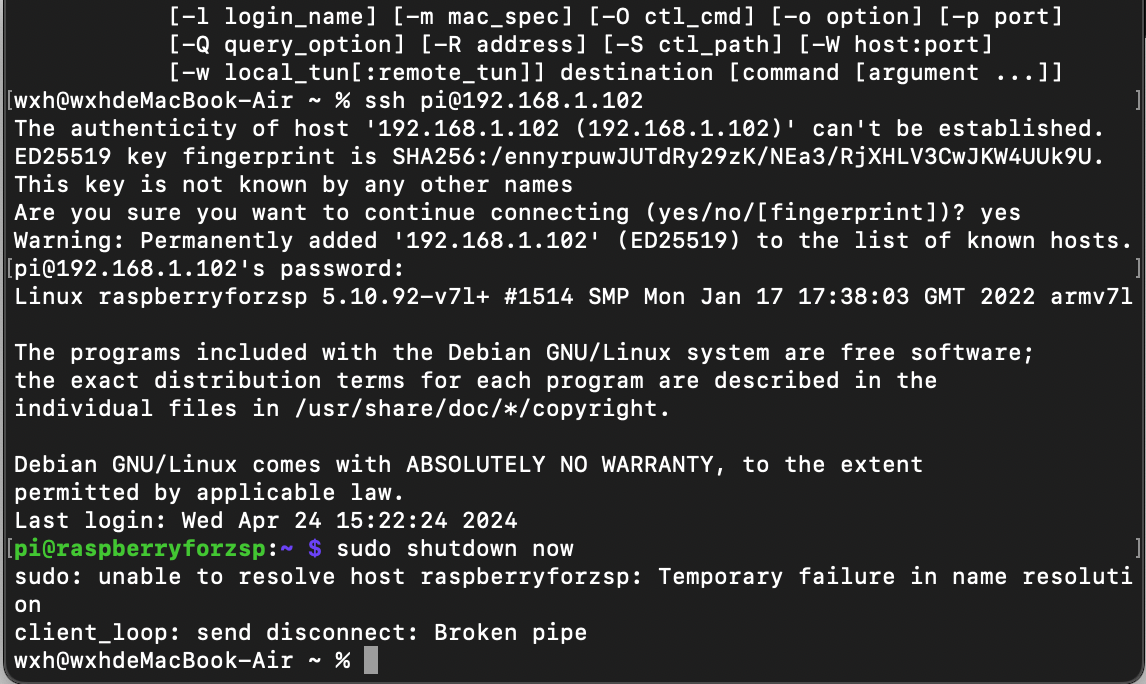The height and width of the screenshot is (684, 1146).
Task: Click the "sudo shutdown now" command
Action: [x=455, y=548]
